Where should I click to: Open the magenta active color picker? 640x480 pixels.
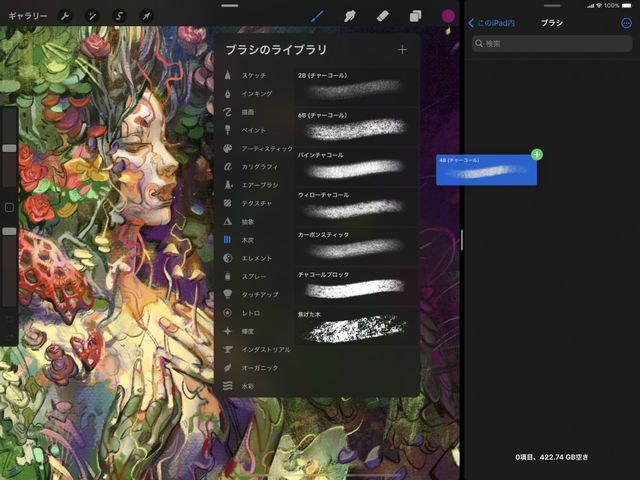pyautogui.click(x=448, y=16)
